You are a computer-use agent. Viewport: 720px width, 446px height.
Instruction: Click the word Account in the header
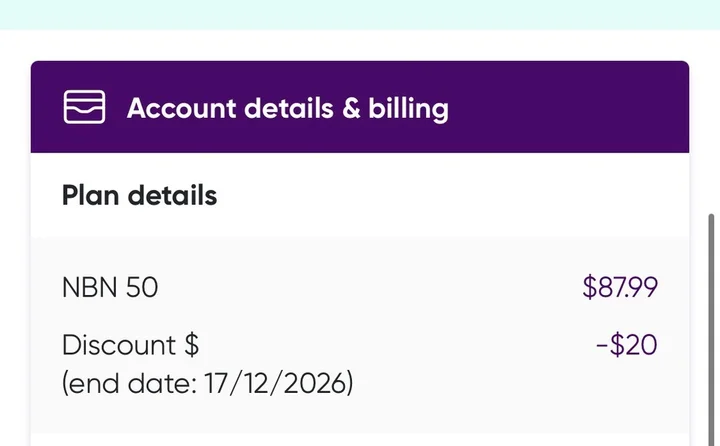pos(181,108)
